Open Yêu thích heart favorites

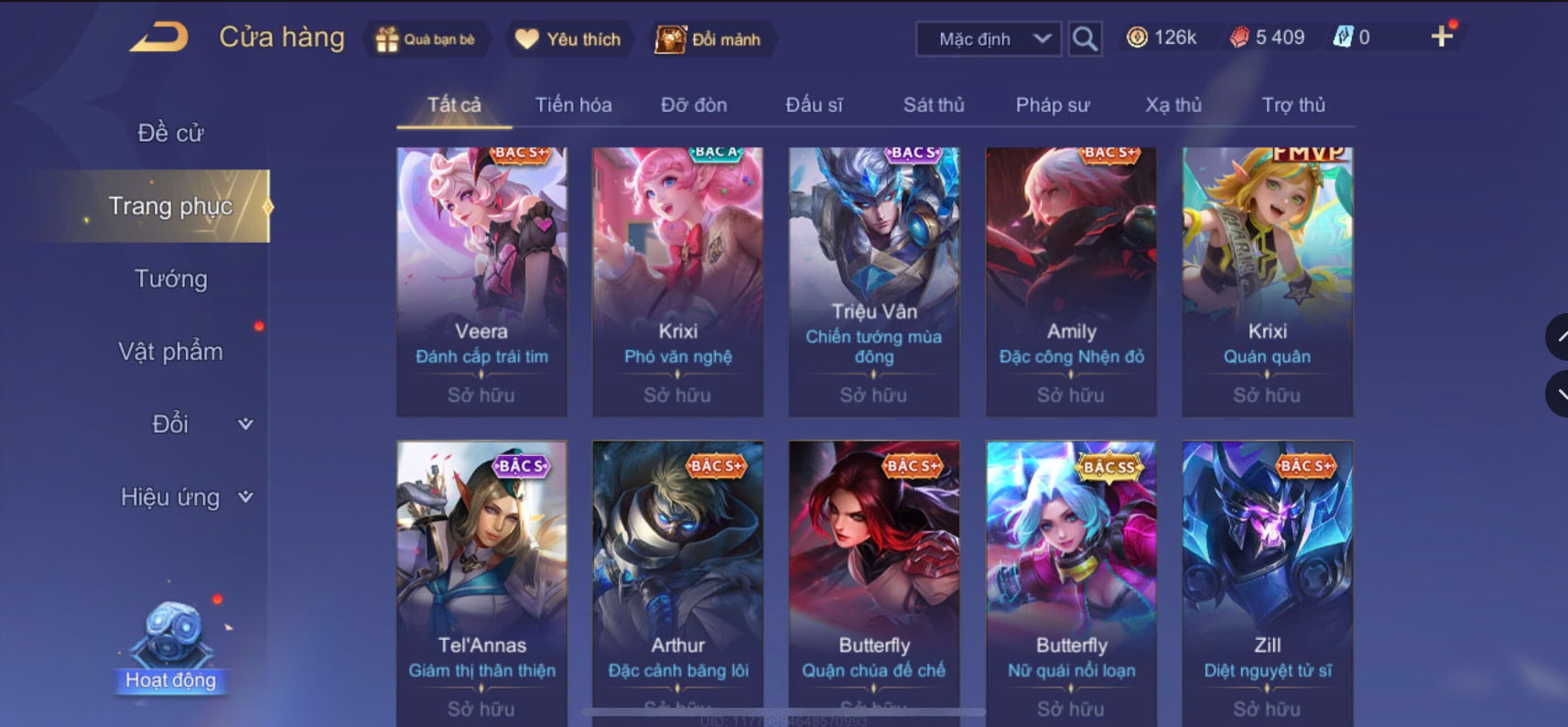tap(526, 38)
